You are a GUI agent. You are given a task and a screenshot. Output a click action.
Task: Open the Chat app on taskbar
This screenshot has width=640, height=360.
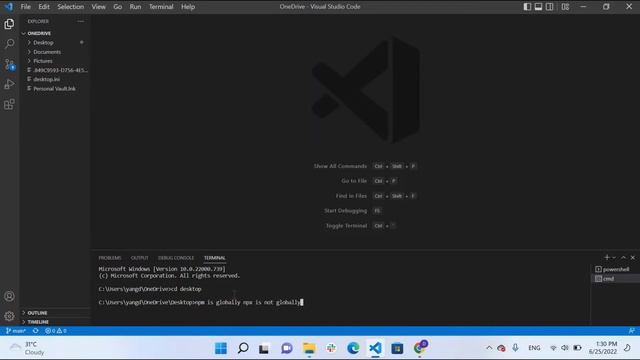(x=287, y=348)
